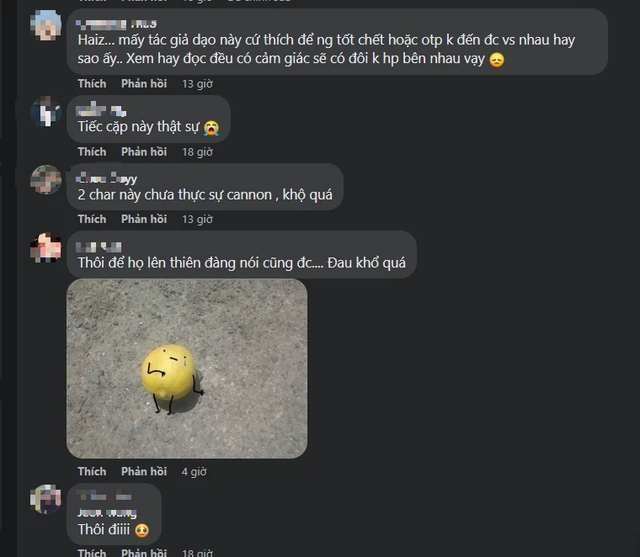640x557 pixels.
Task: Click the tagged name above "Thôi điiii"
Action: coord(107,513)
